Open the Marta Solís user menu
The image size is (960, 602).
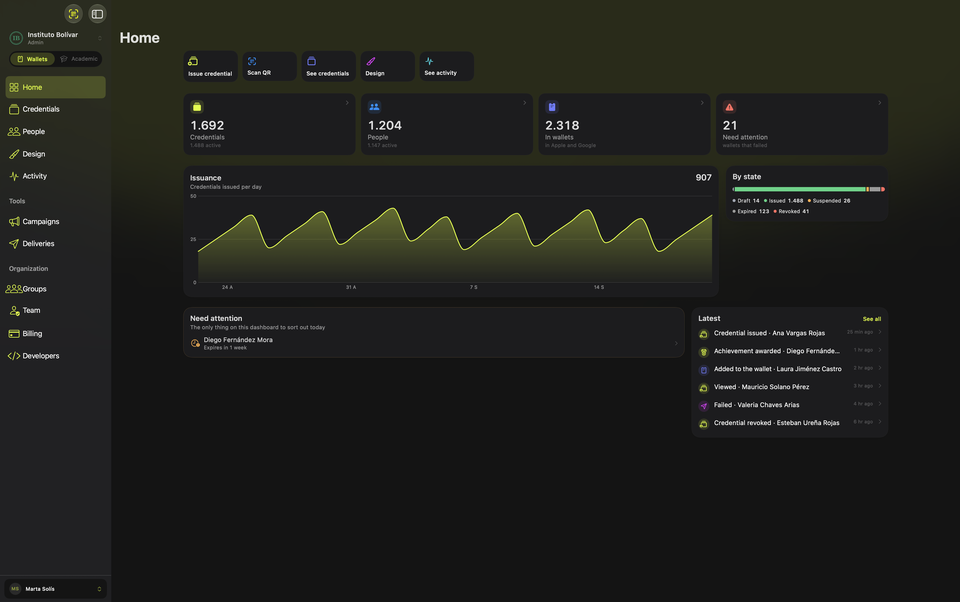(x=55, y=589)
